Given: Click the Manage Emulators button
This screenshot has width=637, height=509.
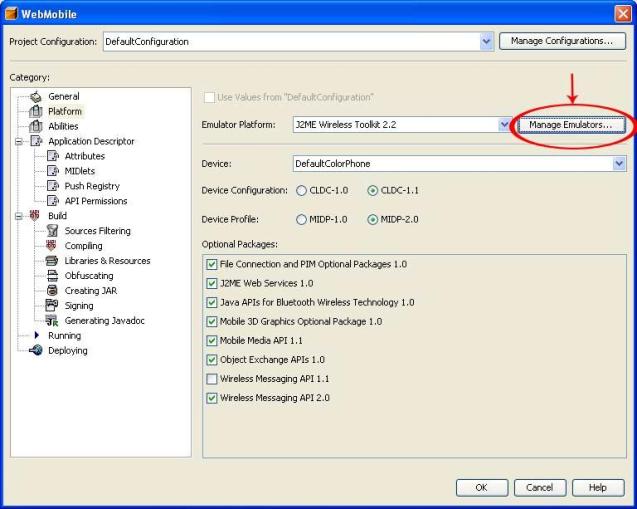Looking at the screenshot, I should (570, 125).
